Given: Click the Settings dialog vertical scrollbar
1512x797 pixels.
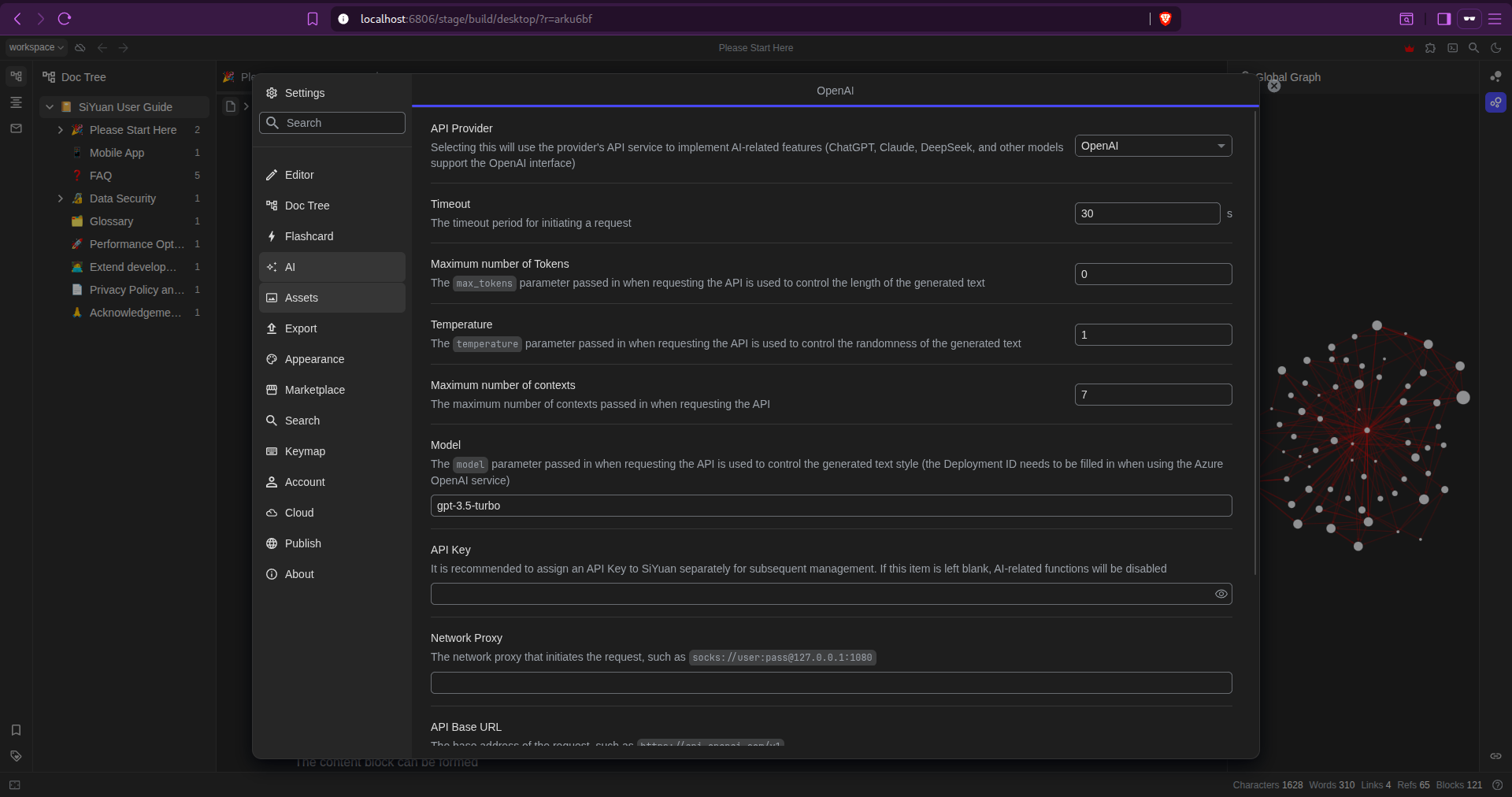Looking at the screenshot, I should pos(1255,343).
